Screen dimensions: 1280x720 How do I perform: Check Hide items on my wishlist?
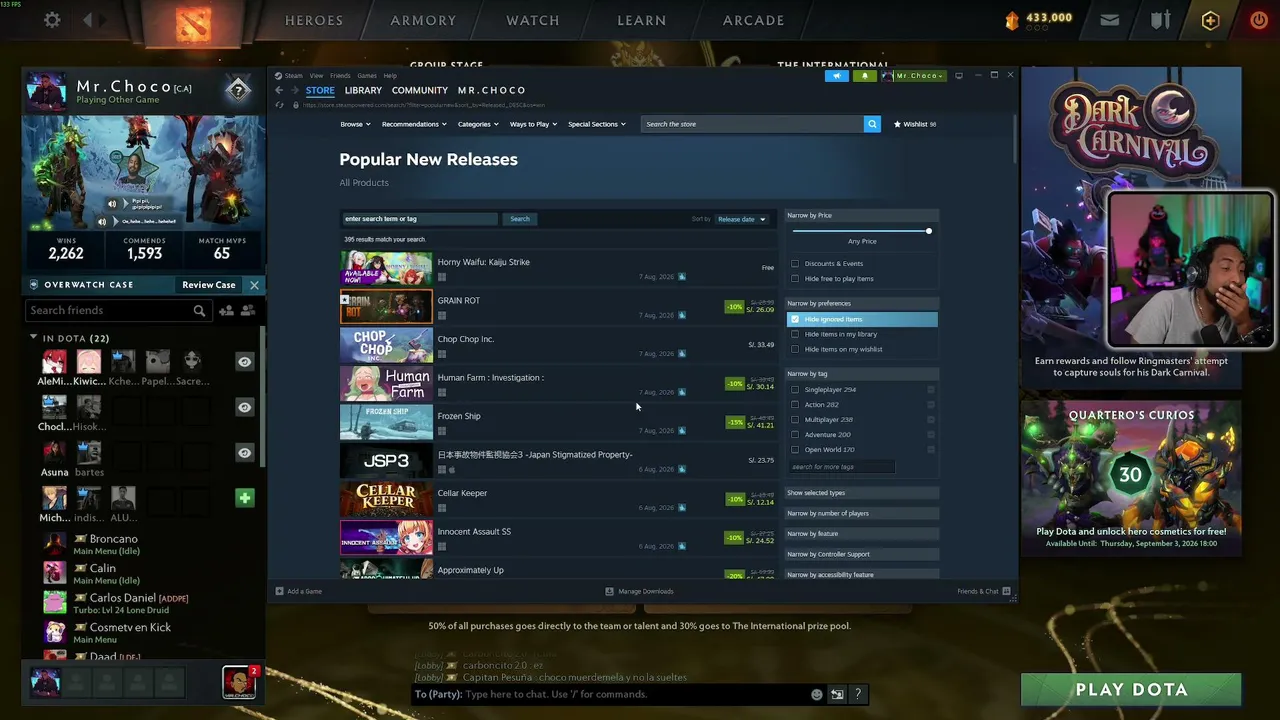[795, 349]
